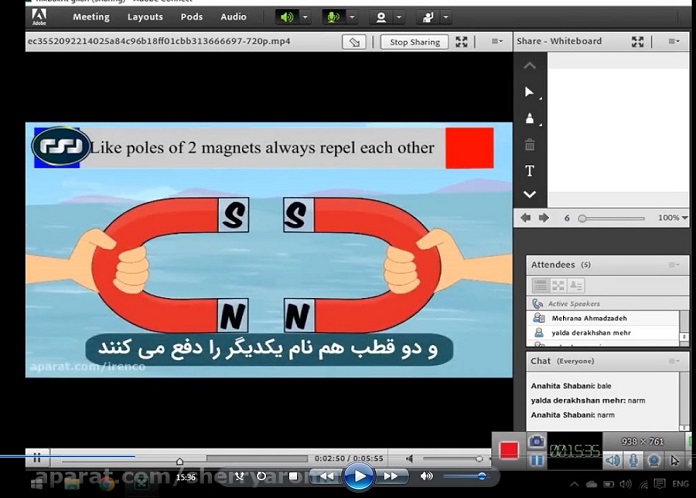Toggle the microphone button in top bar
696x498 pixels.
point(332,17)
